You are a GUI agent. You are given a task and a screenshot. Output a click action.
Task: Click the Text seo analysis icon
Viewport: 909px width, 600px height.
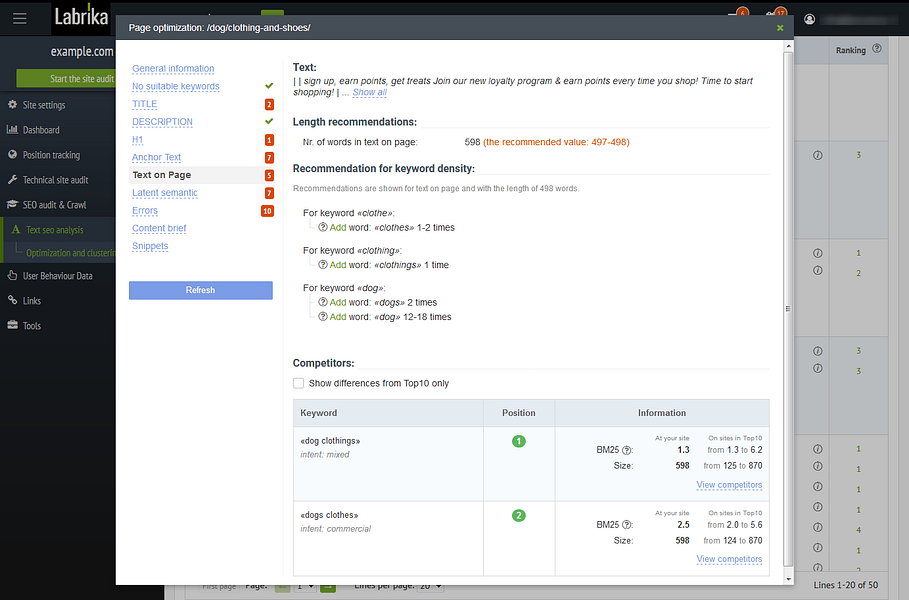click(x=16, y=230)
